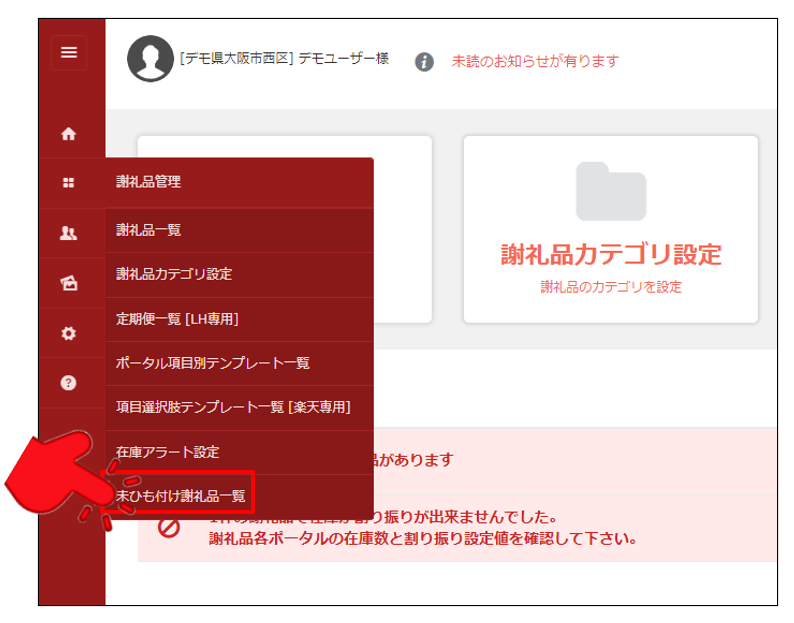
Task: Select 謝礼品管理 menu header
Action: 148,182
